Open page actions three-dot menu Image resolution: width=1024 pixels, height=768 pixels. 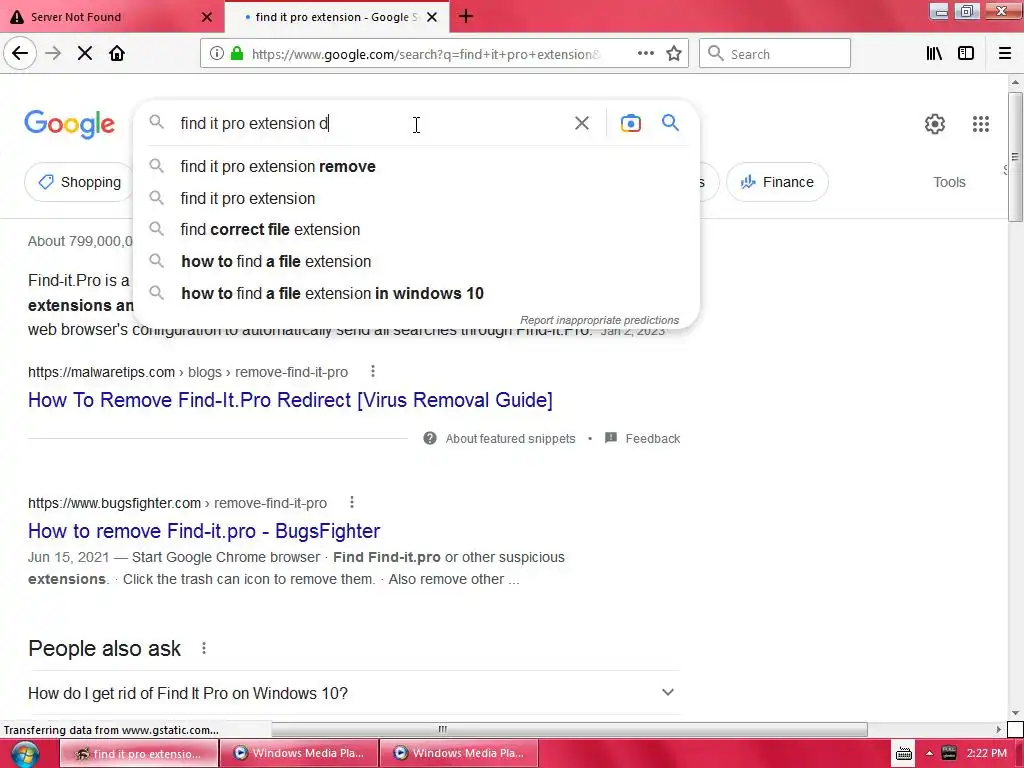point(645,54)
